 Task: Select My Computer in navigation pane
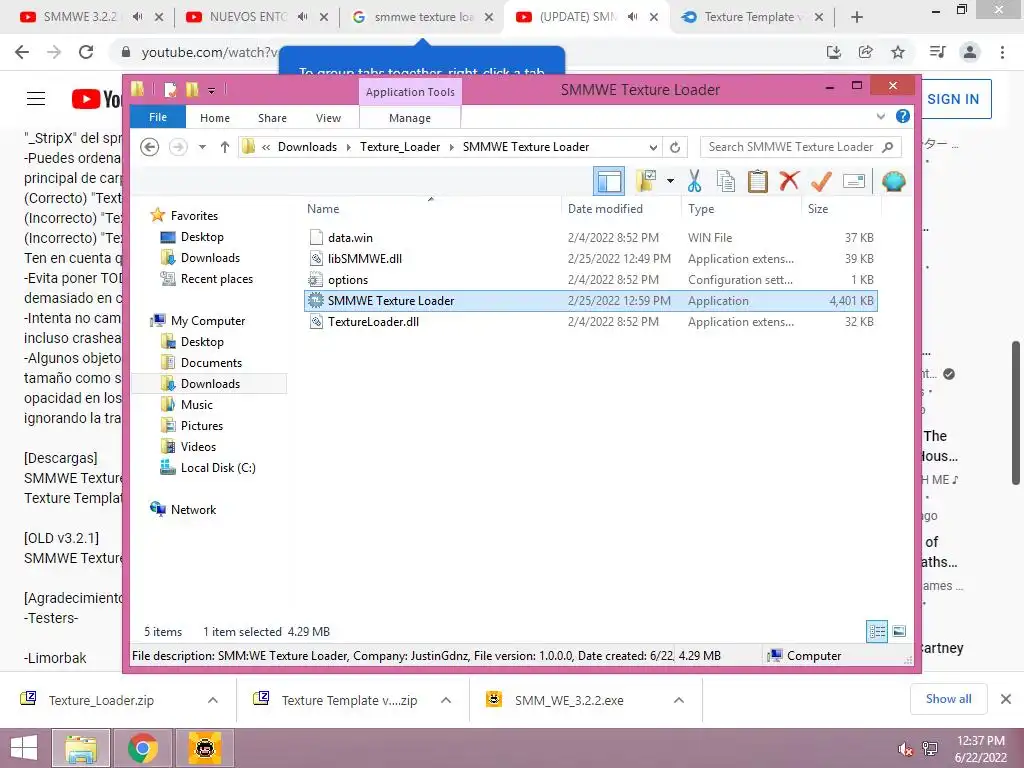[208, 321]
